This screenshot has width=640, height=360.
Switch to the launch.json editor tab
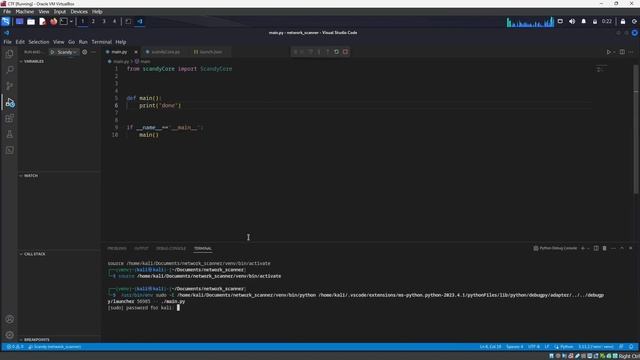211,52
